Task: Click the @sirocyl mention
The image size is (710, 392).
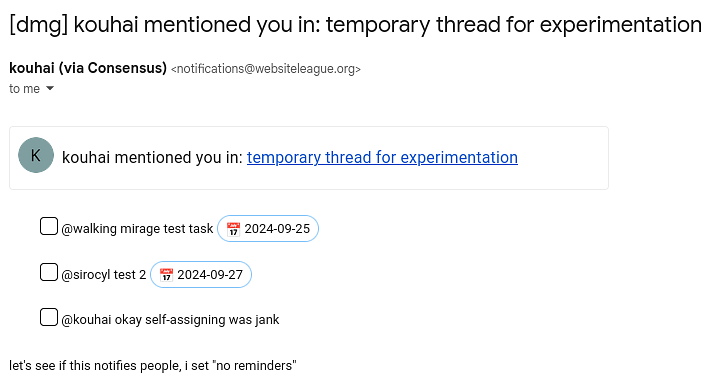Action: tap(86, 275)
